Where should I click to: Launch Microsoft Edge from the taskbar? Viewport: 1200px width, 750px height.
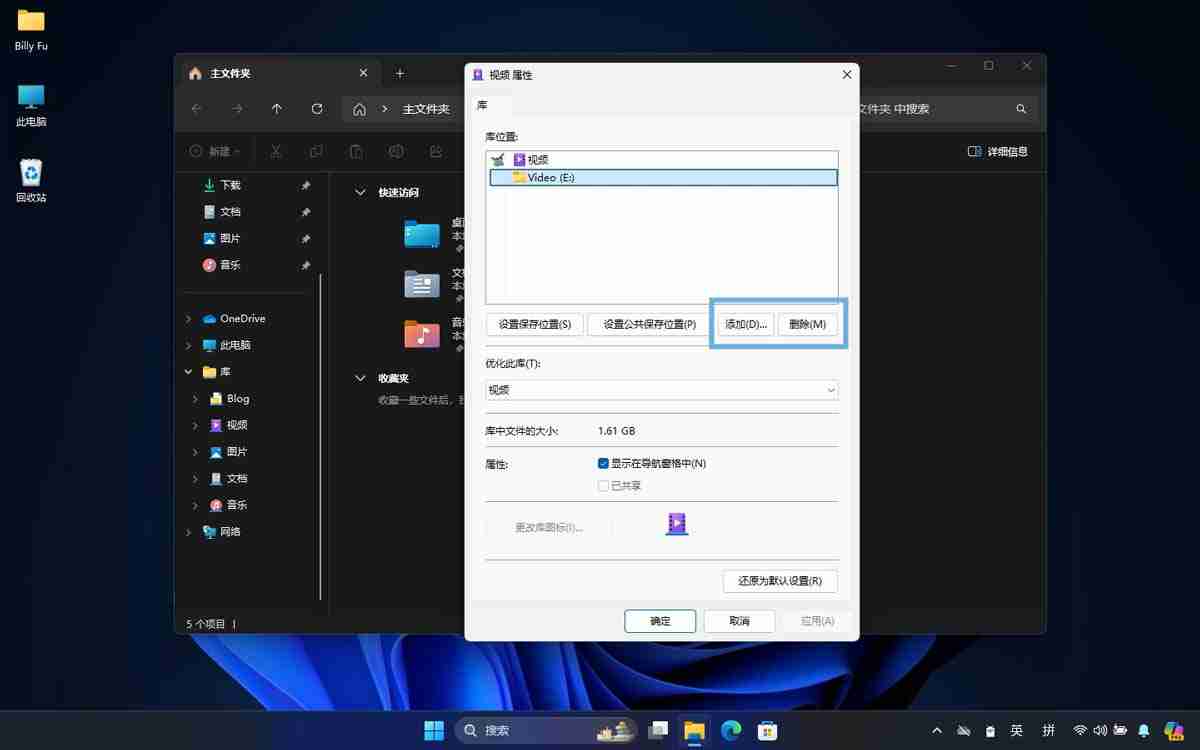click(730, 731)
